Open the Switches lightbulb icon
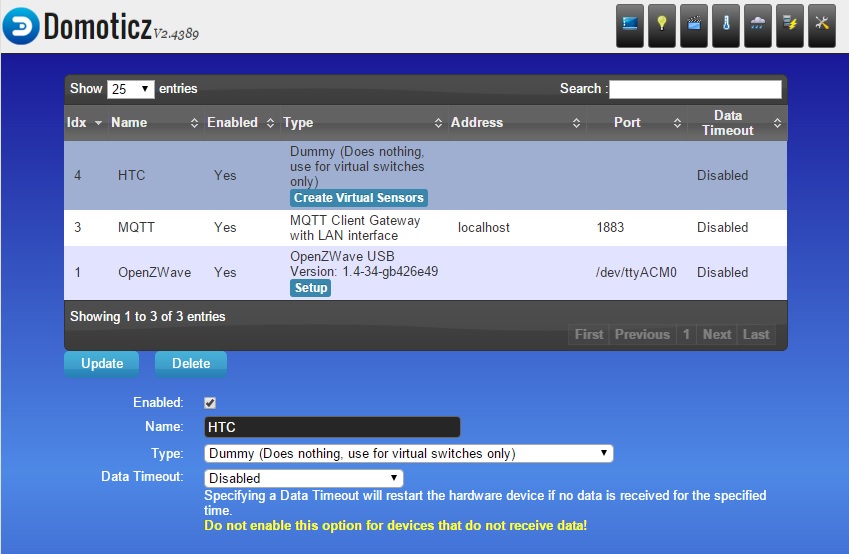The width and height of the screenshot is (849, 554). [662, 25]
